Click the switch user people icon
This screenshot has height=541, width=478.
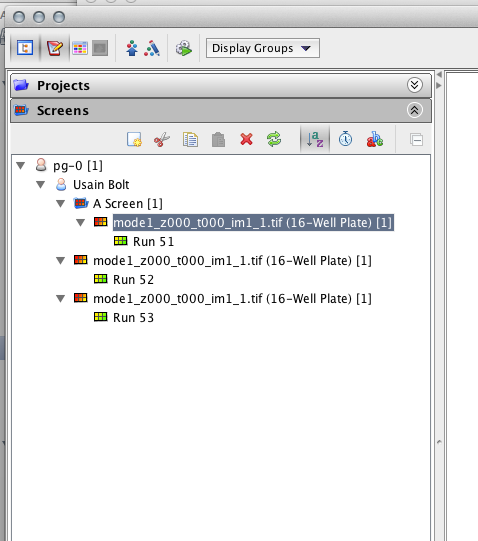click(132, 48)
